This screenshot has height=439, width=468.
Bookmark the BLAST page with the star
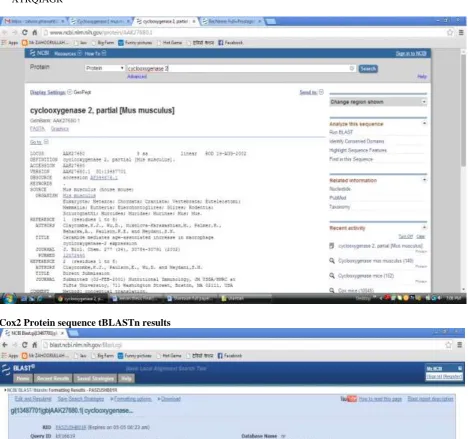pyautogui.click(x=449, y=345)
